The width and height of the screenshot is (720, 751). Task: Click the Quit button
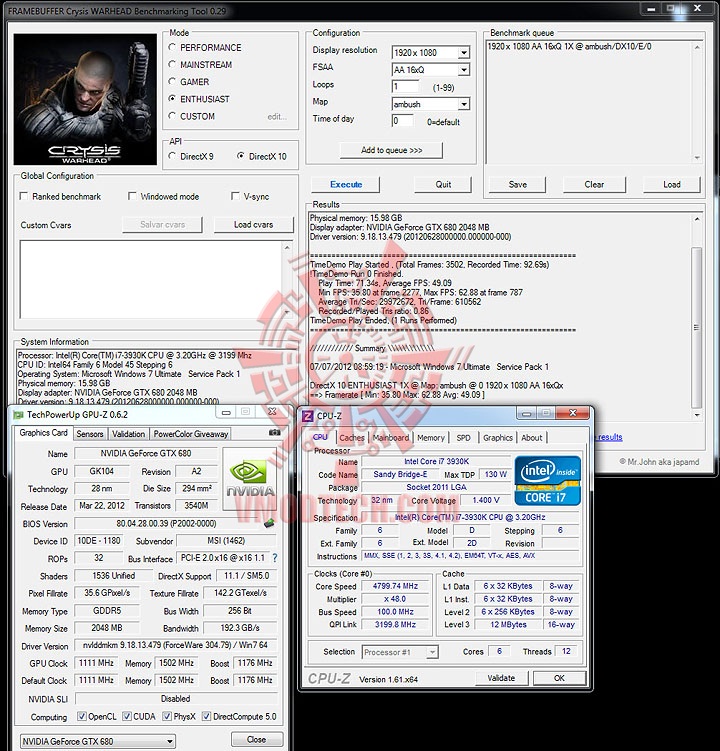443,184
